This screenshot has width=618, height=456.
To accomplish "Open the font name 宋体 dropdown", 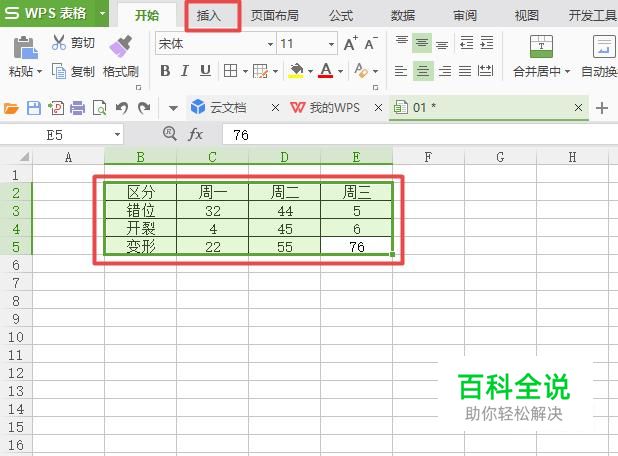I will (x=270, y=44).
